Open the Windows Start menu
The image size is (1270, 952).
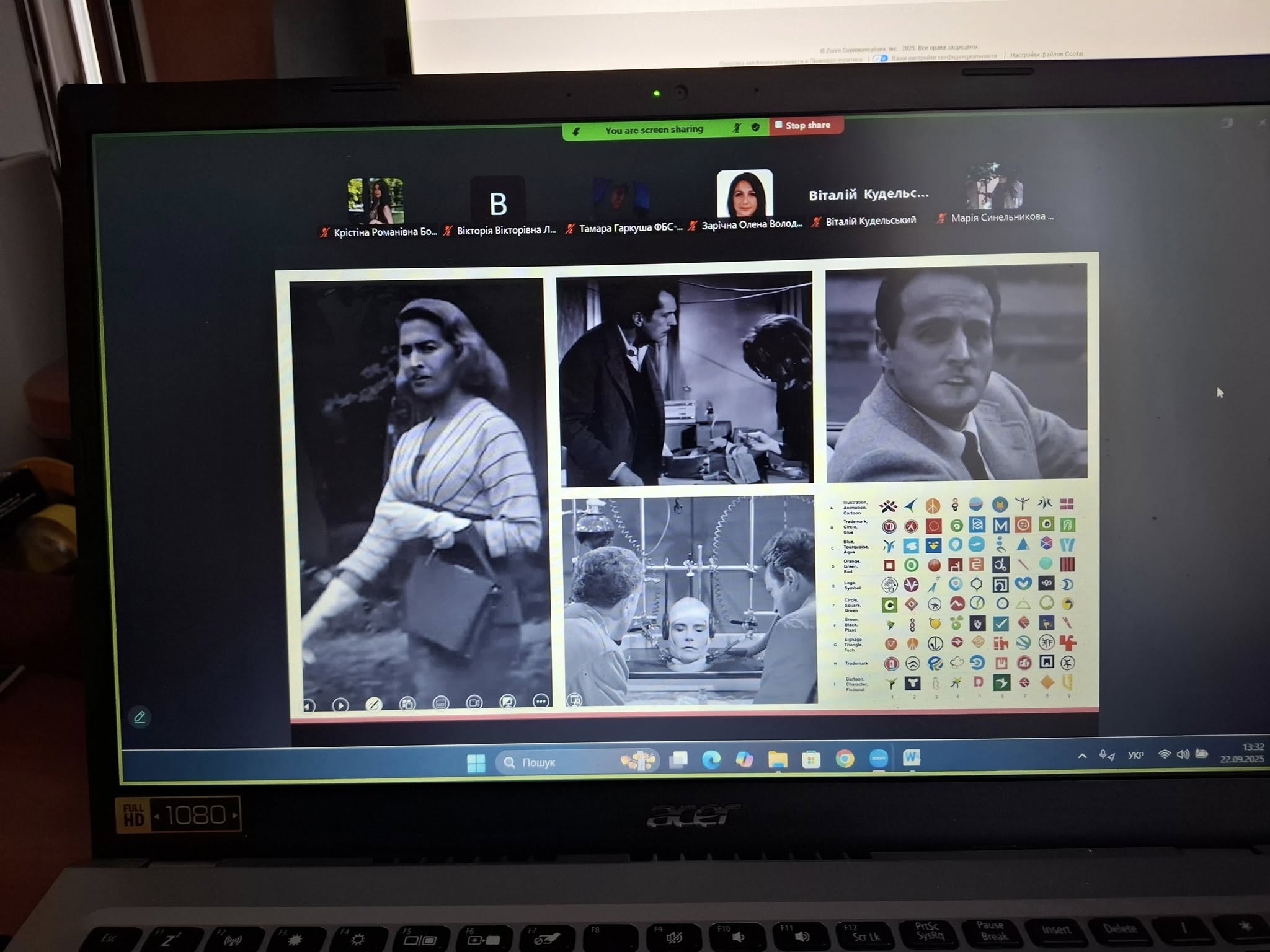[476, 763]
